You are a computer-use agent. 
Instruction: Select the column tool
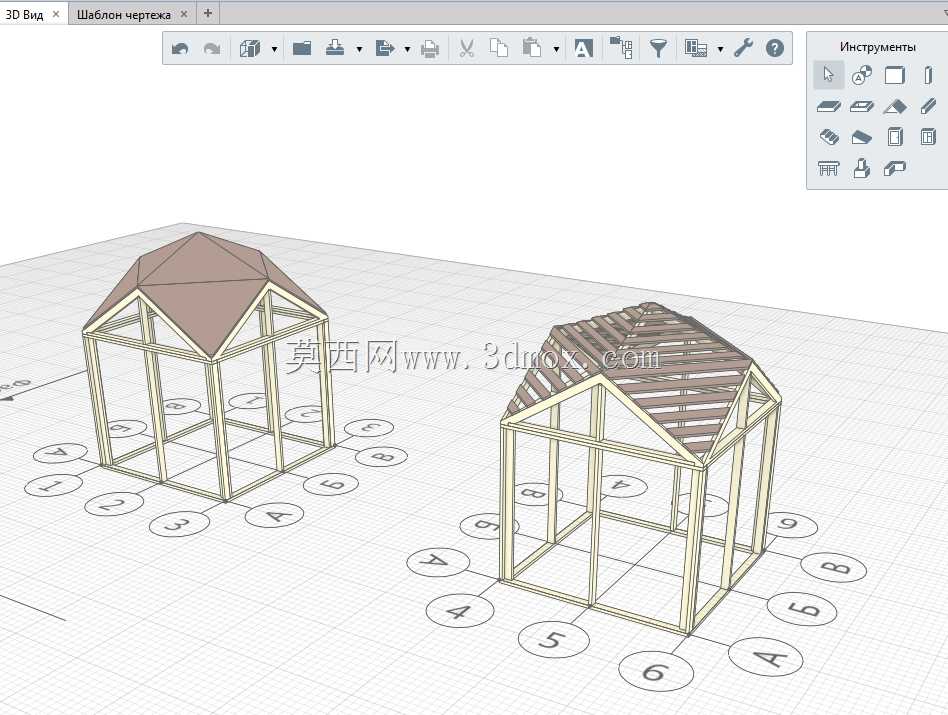[x=928, y=76]
